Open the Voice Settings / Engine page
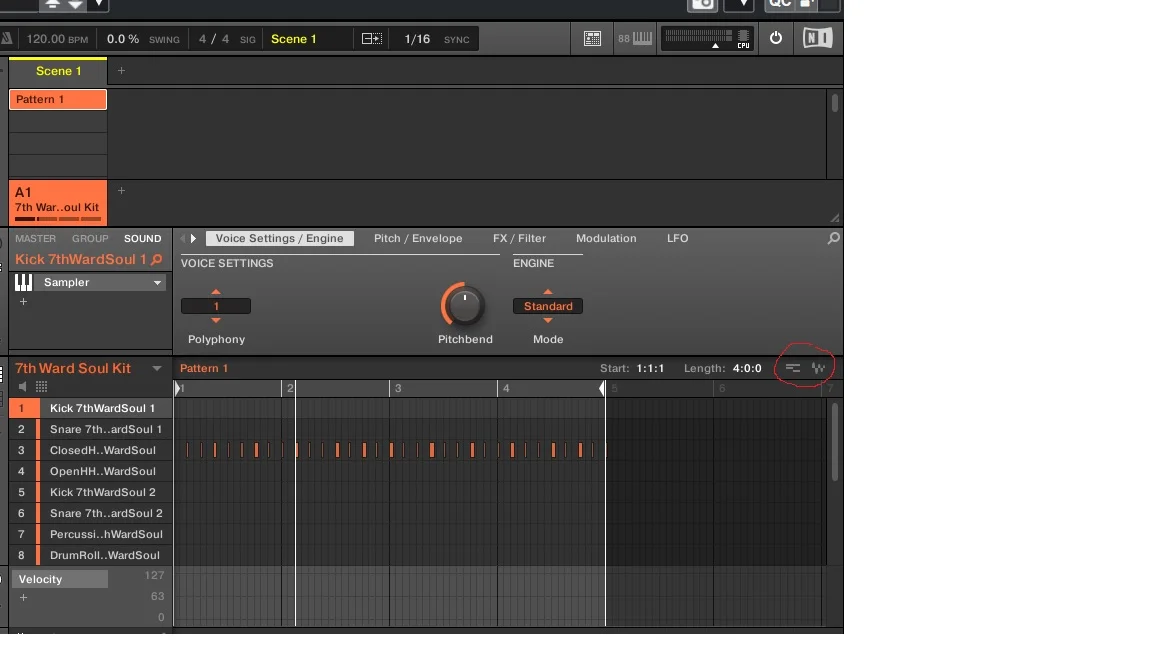Viewport: 1152px width, 648px height. (279, 238)
